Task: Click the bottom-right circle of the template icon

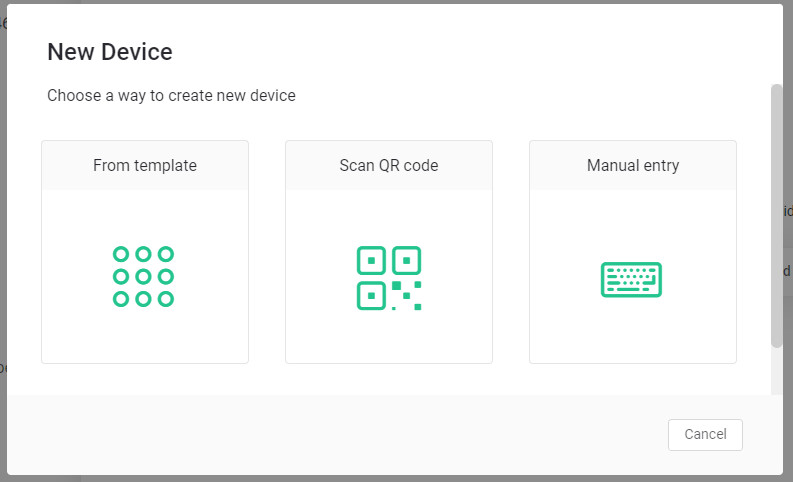Action: pos(166,298)
